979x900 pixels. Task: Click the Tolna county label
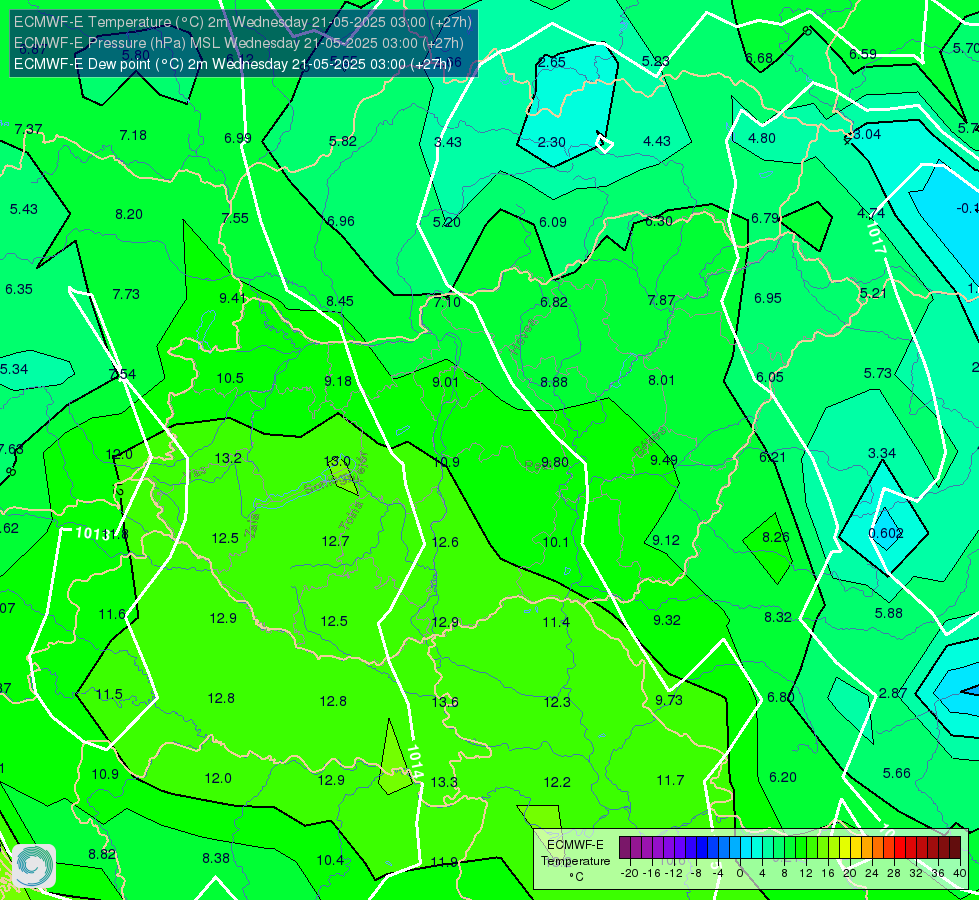[351, 517]
